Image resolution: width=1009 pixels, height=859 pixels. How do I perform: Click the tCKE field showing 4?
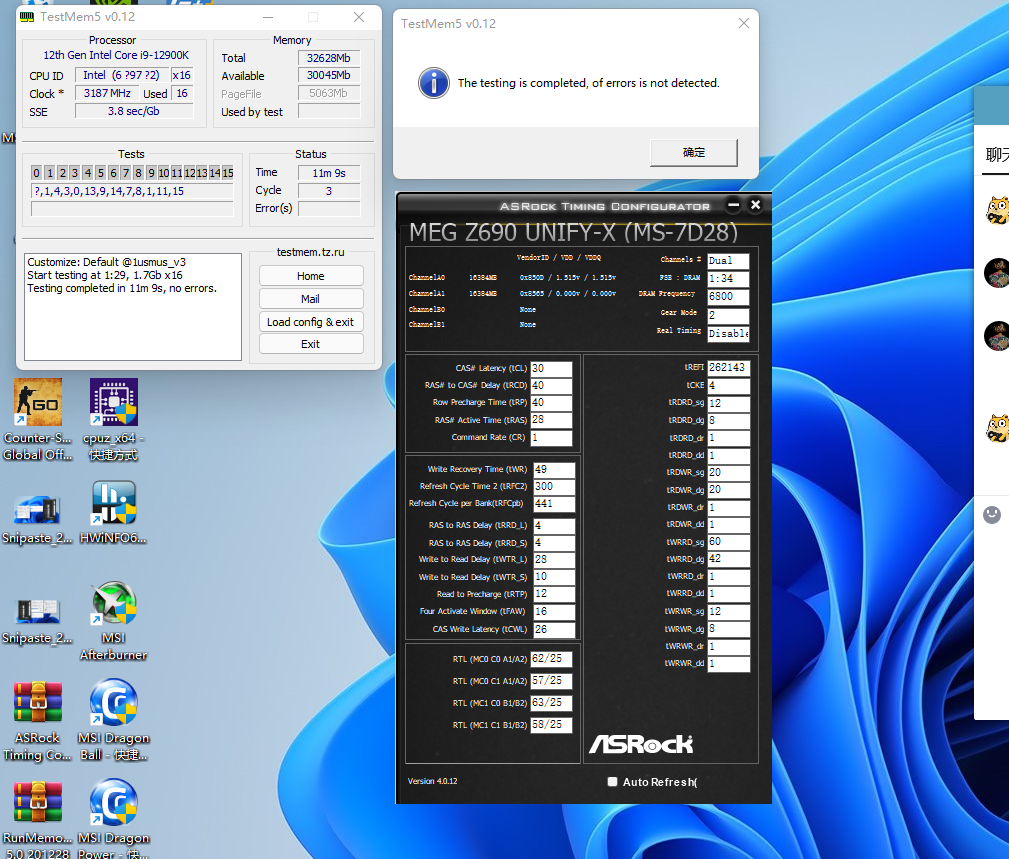click(x=728, y=385)
